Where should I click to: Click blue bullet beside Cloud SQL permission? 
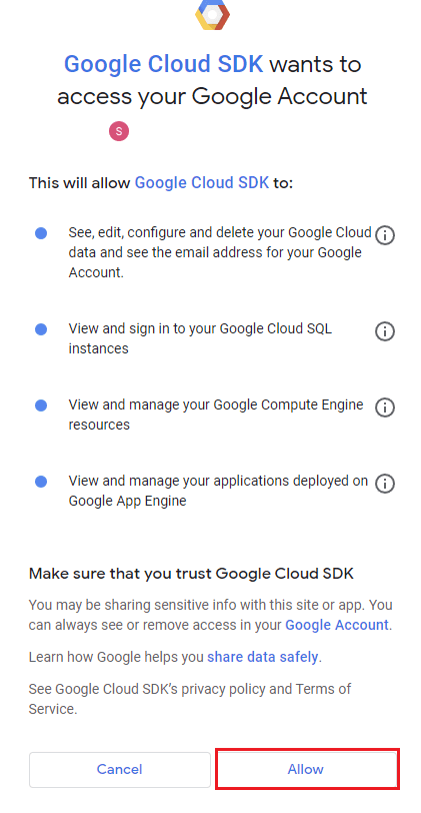point(41,329)
